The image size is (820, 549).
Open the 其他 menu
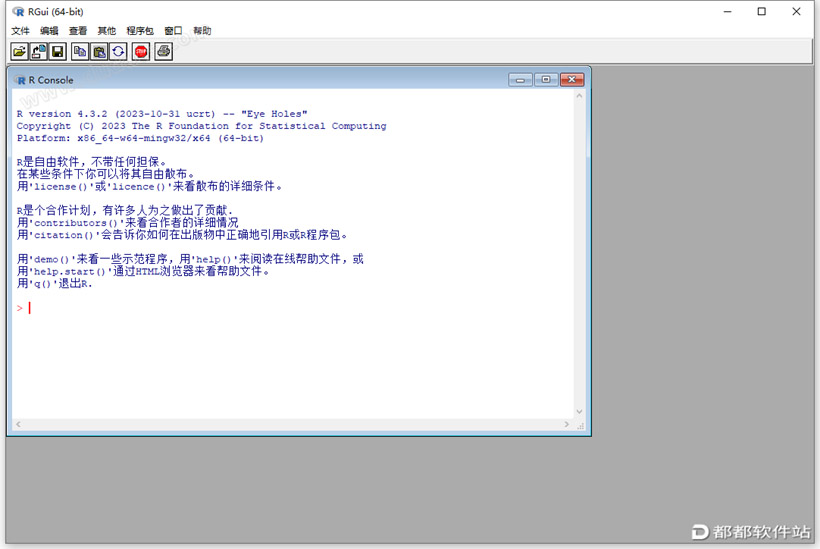pos(107,31)
